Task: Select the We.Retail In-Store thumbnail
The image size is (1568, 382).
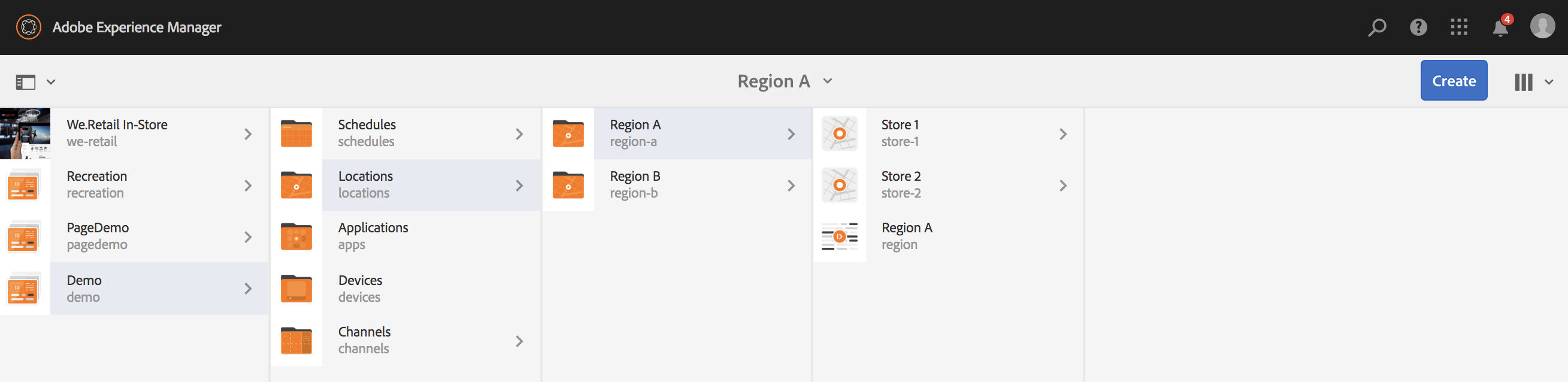Action: 25,134
